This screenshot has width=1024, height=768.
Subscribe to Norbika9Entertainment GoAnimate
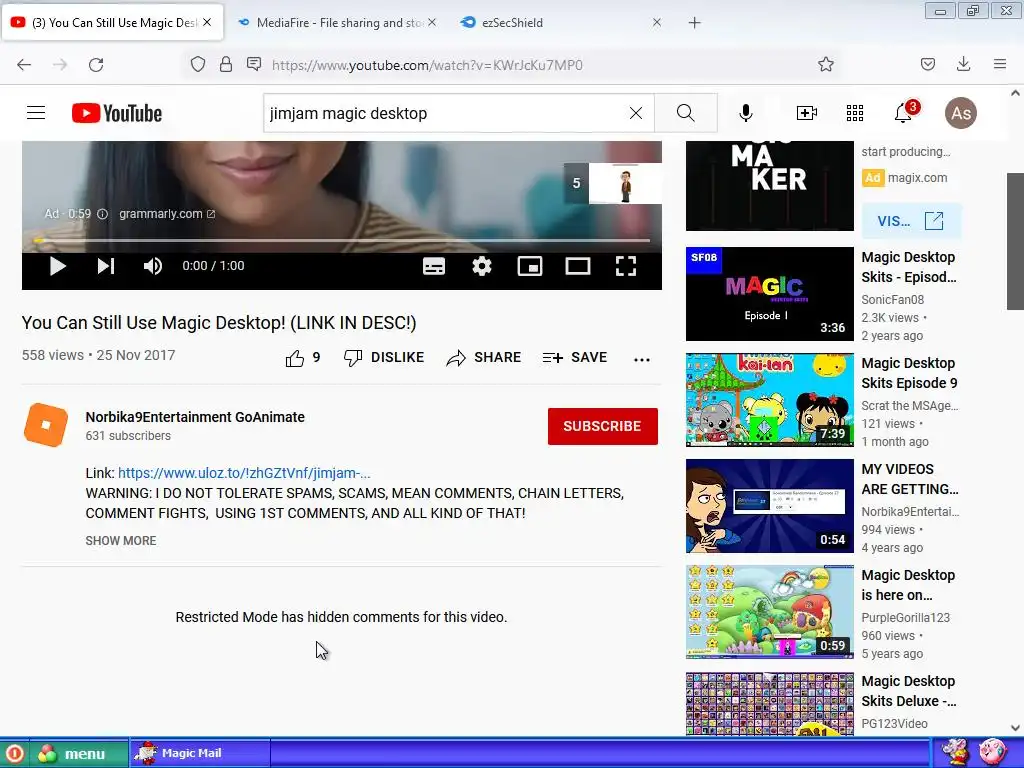tap(602, 426)
